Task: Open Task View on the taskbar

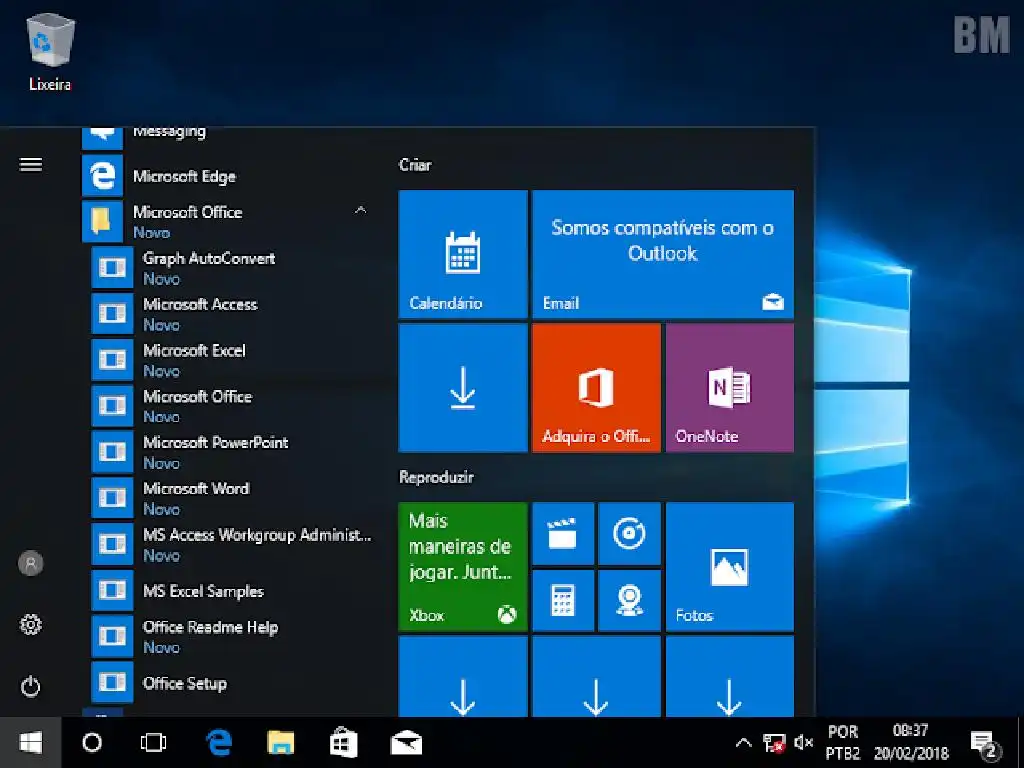Action: pyautogui.click(x=153, y=743)
